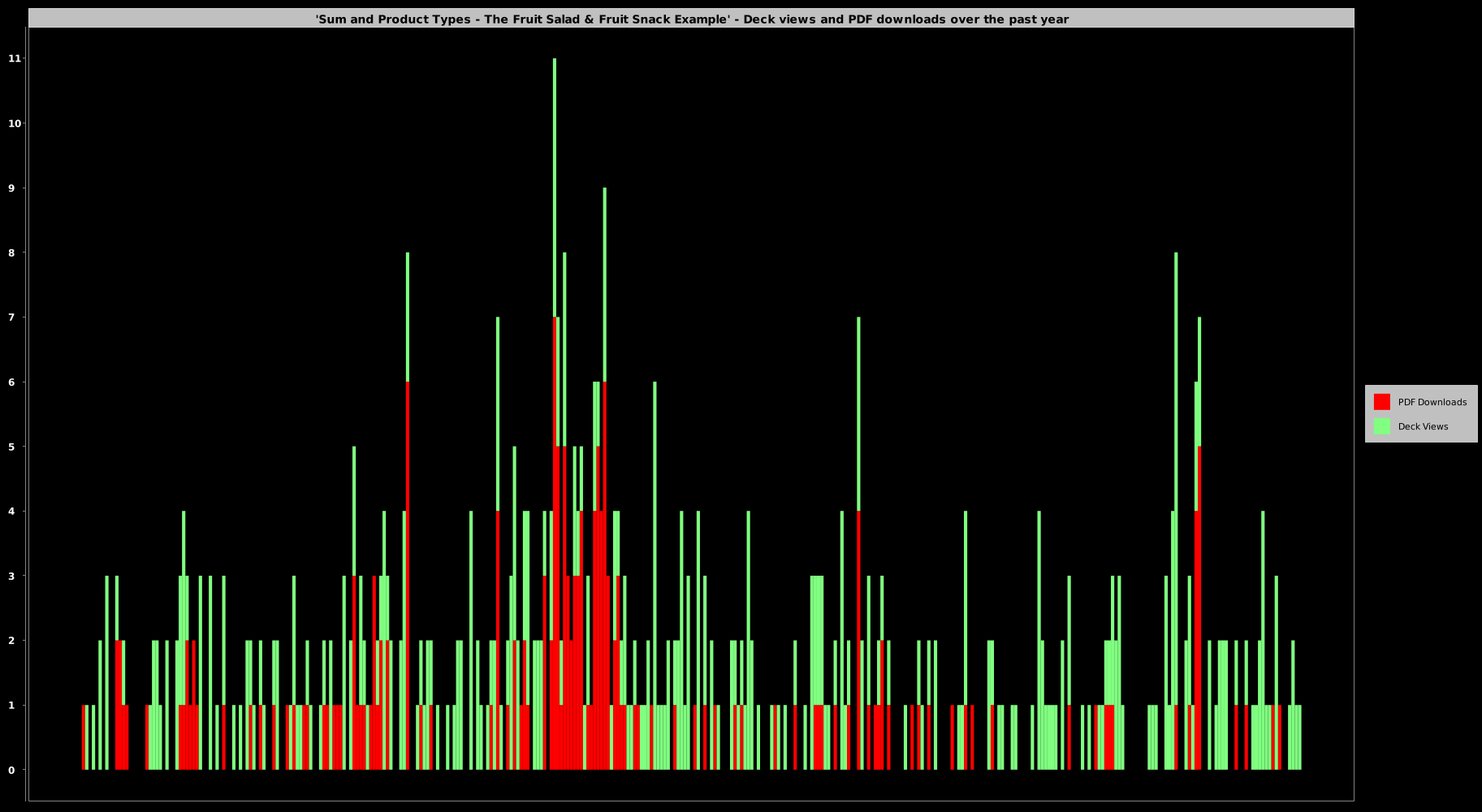
Task: Select the 'PDF Downloads' legend label
Action: pos(1432,402)
